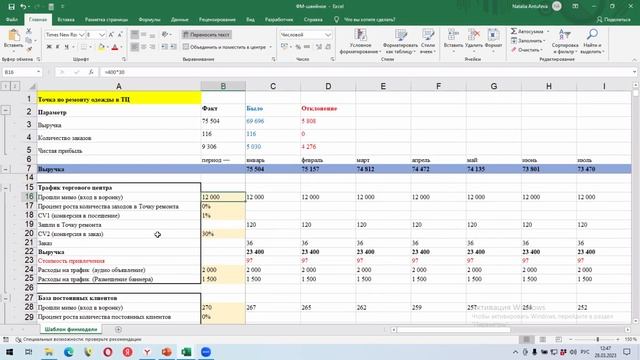Open Excel from the Windows taskbar
The image size is (640, 360).
coord(186,352)
